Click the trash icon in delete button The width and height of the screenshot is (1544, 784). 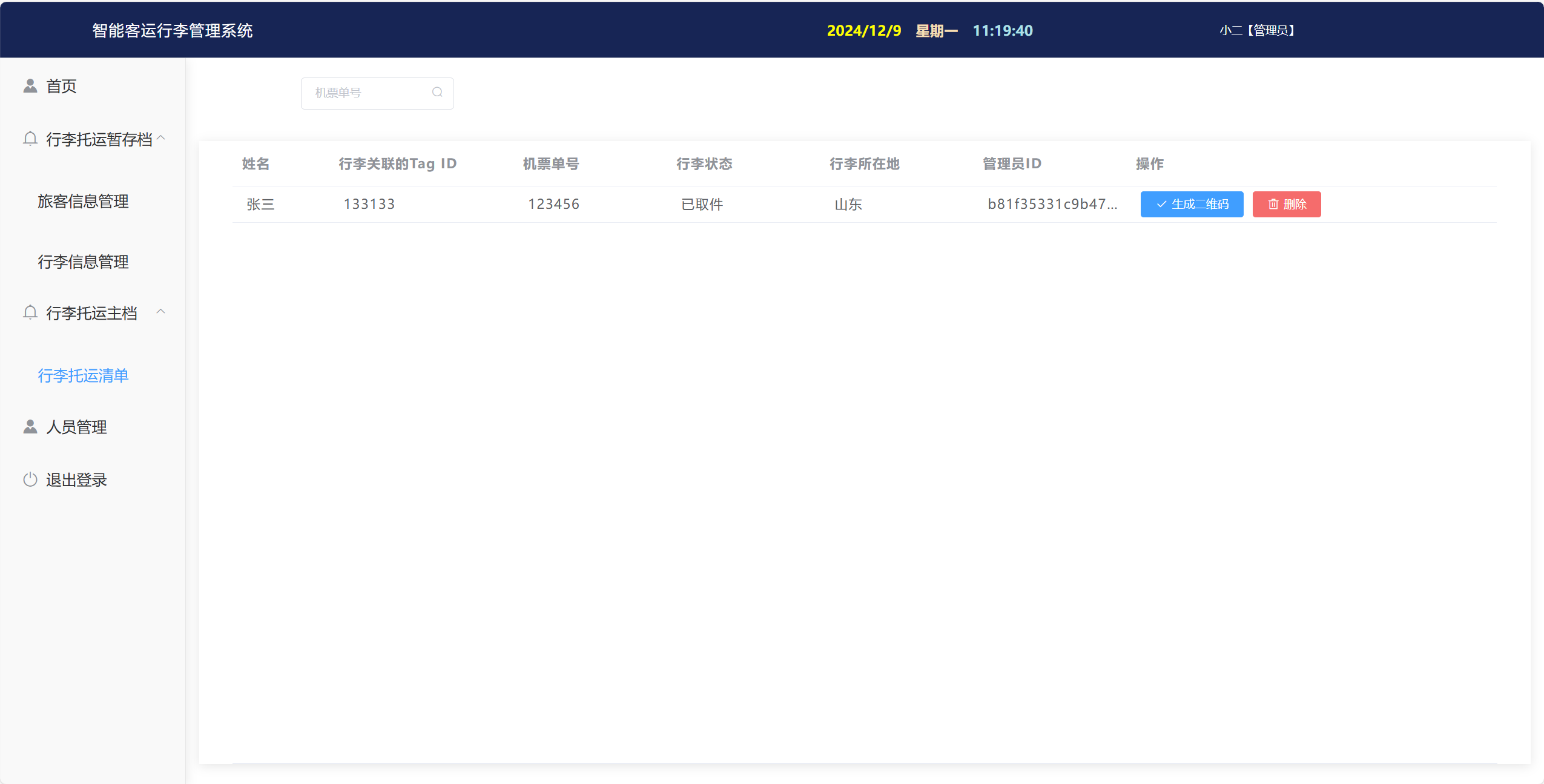pyautogui.click(x=1273, y=205)
